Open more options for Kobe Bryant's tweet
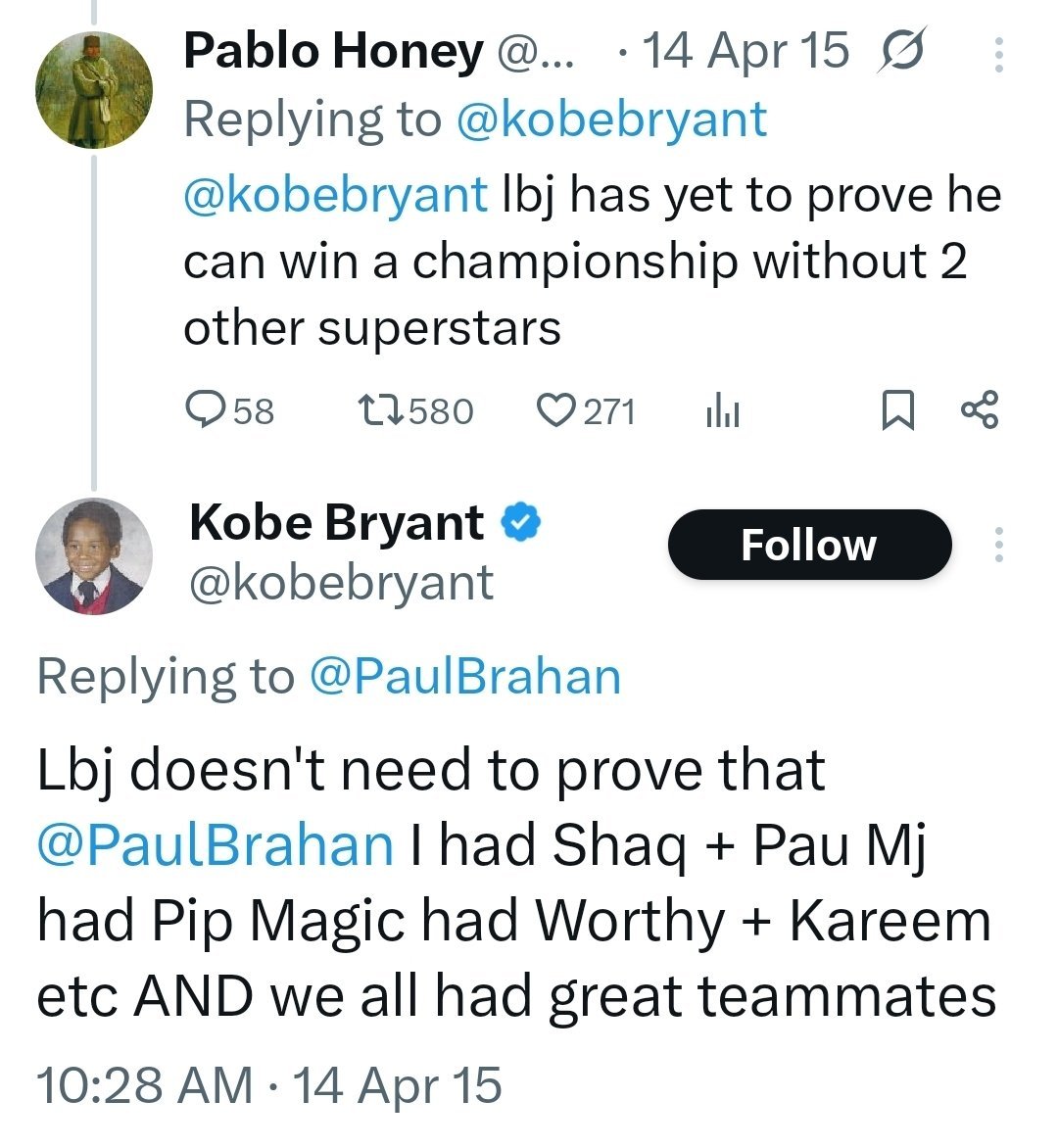This screenshot has width=1058, height=1148. (998, 545)
